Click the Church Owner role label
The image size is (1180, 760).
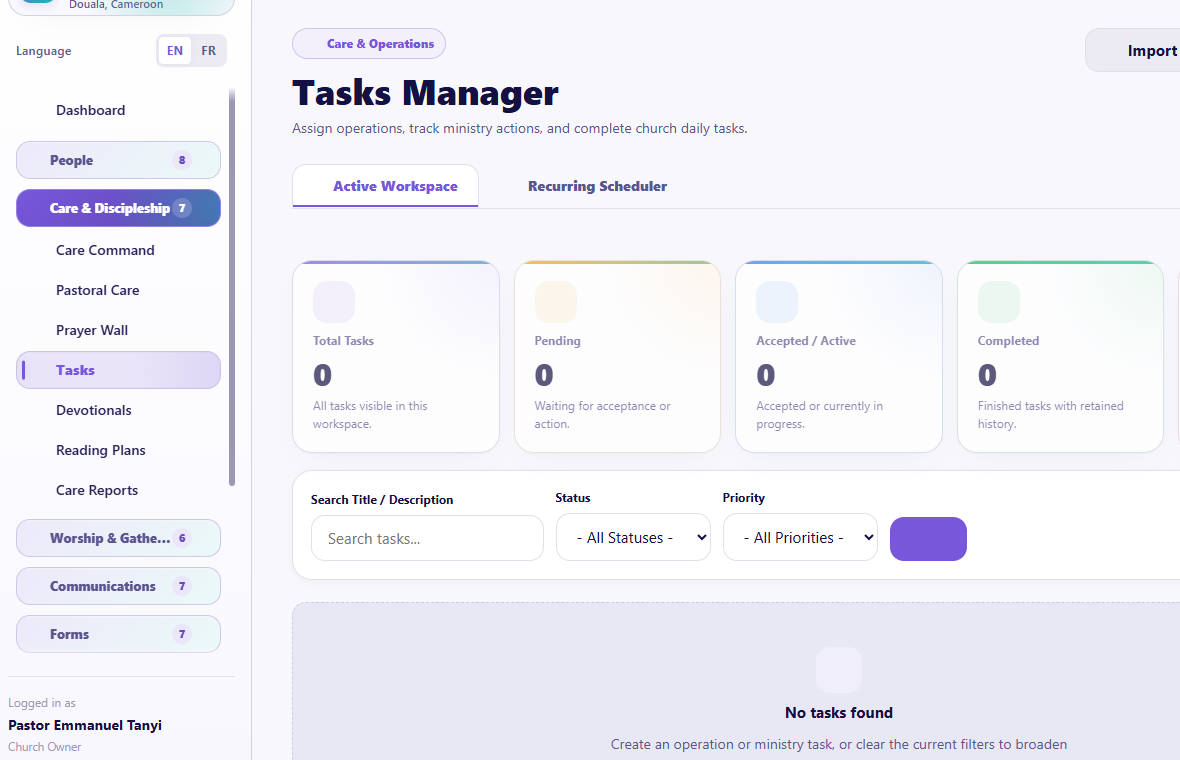[x=44, y=747]
